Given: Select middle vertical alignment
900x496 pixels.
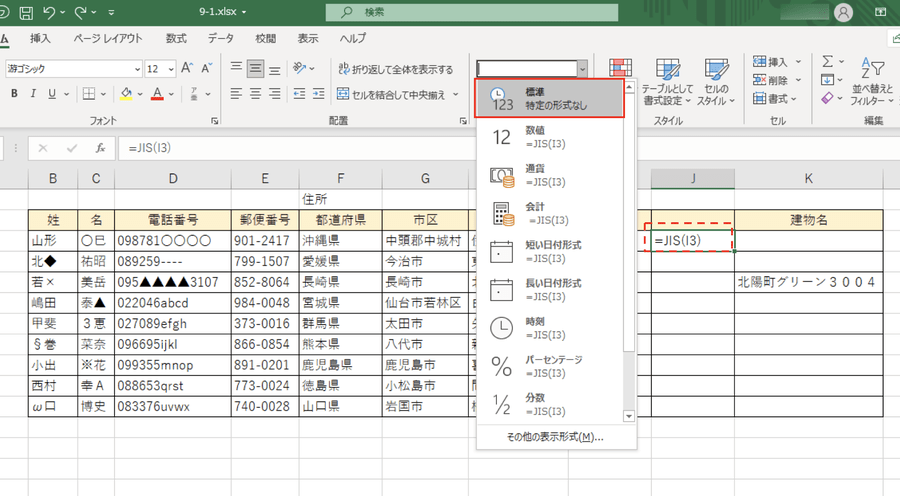Looking at the screenshot, I should tap(255, 68).
